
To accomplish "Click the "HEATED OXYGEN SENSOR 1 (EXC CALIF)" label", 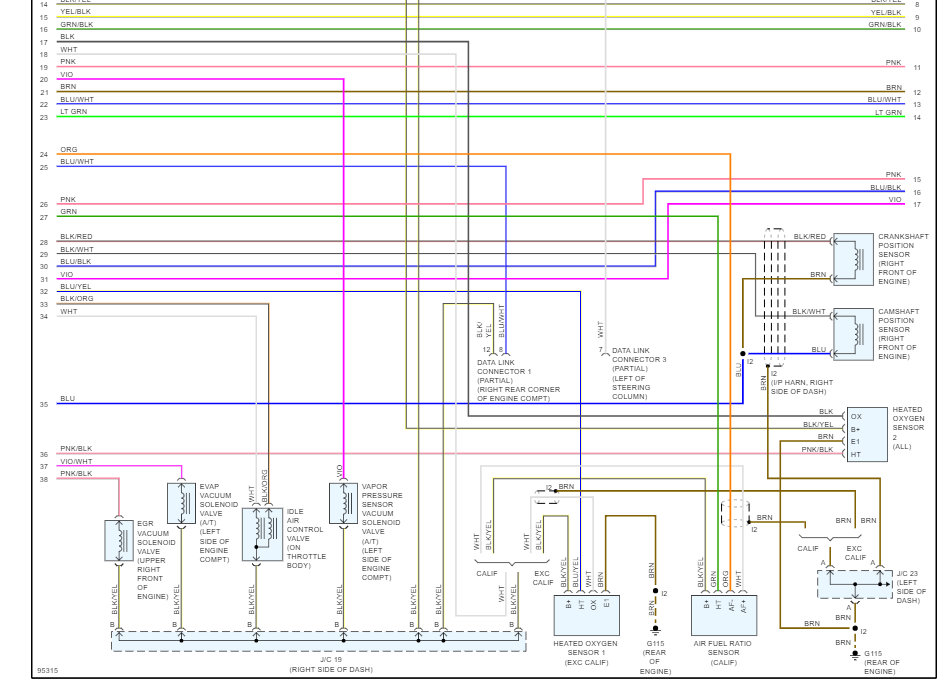I will 585,653.
